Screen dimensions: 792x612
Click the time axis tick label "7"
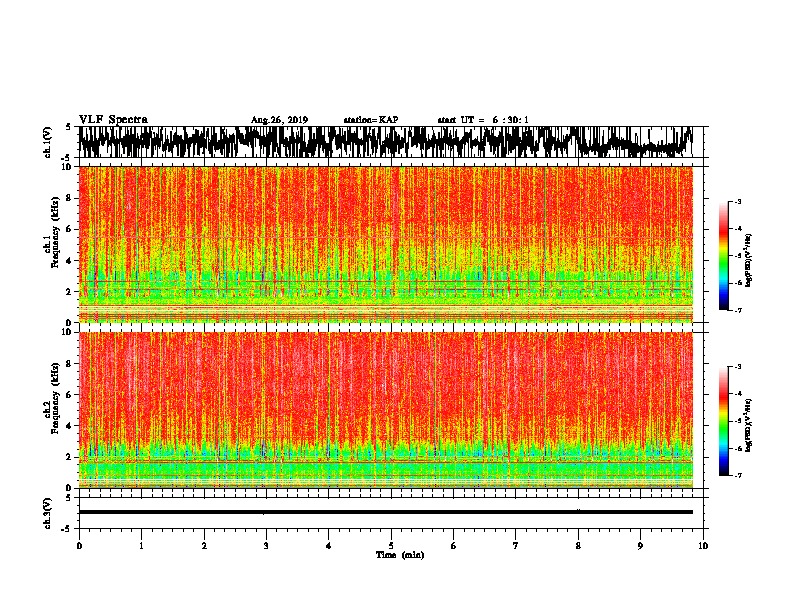(516, 546)
